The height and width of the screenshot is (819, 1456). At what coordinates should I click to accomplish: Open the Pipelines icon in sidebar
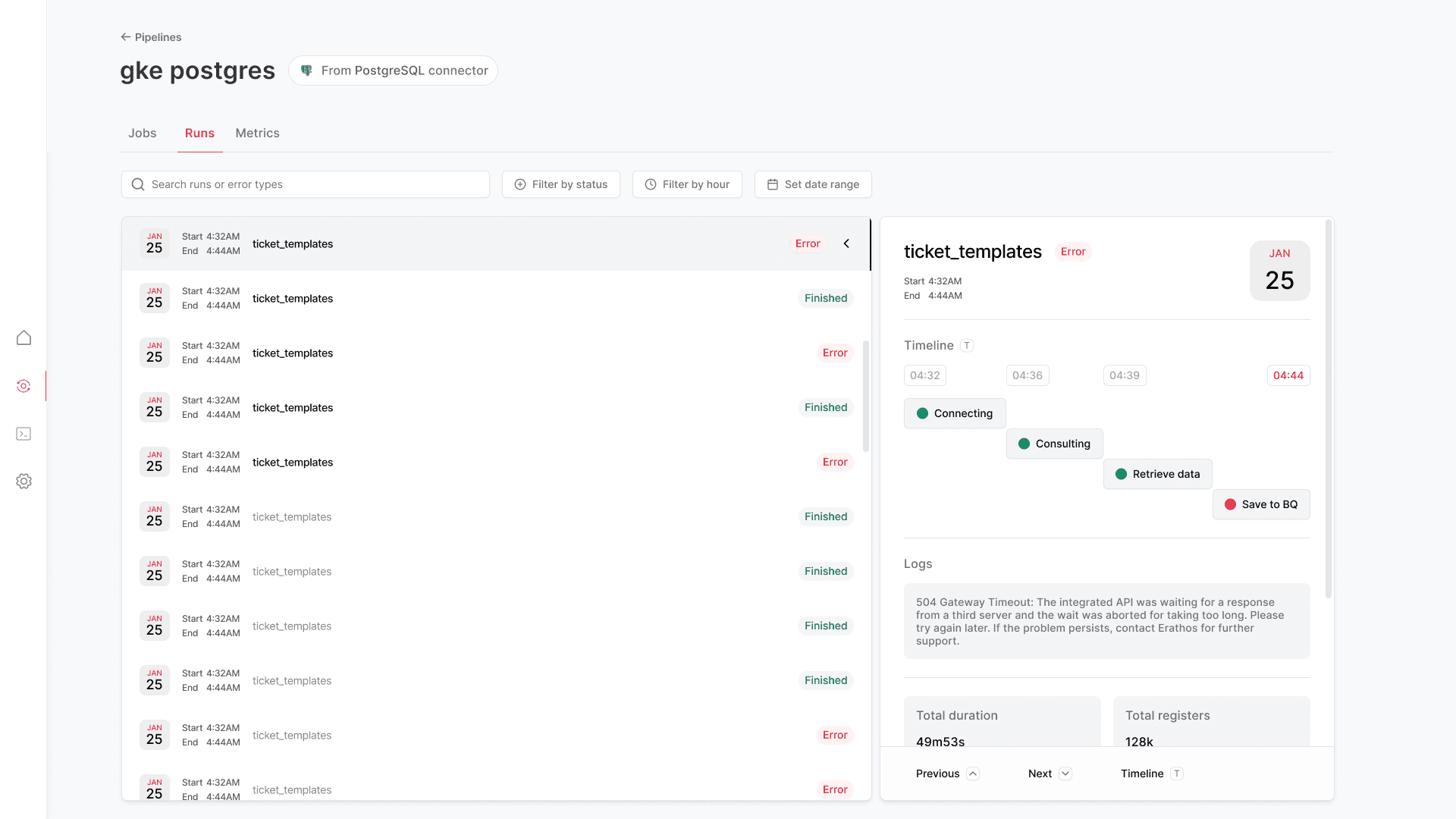(24, 386)
